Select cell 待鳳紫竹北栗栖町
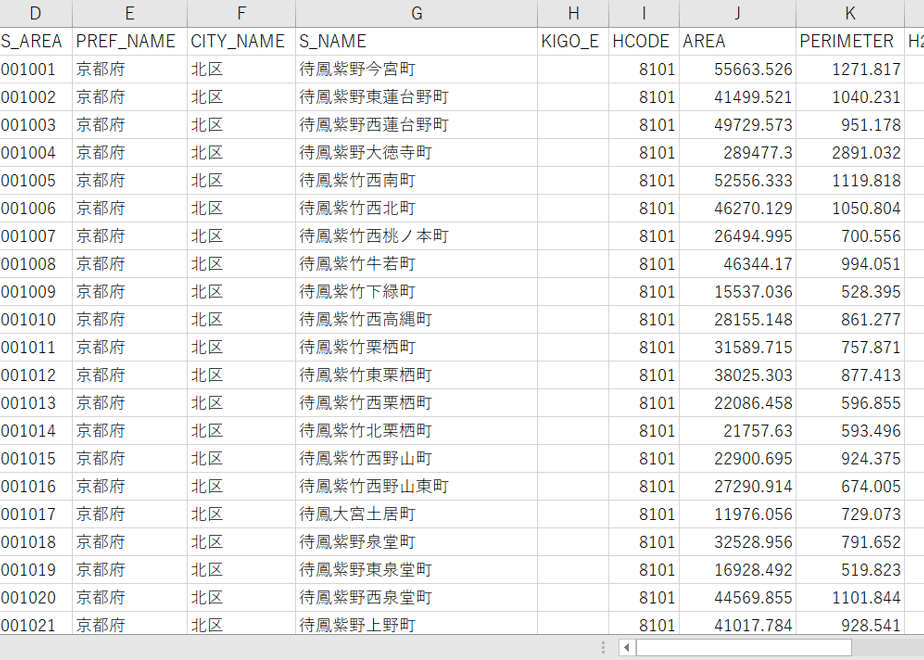Image resolution: width=924 pixels, height=660 pixels. (417, 431)
